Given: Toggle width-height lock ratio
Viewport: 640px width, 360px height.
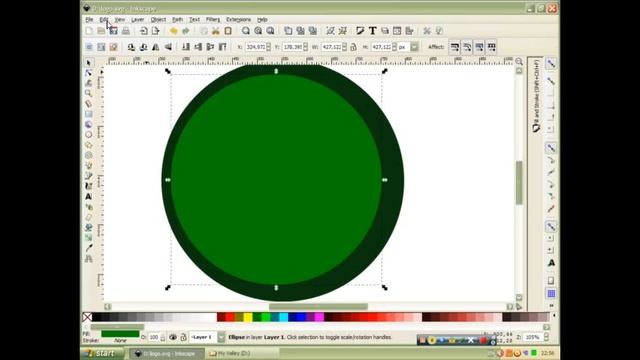Looking at the screenshot, I should 353,47.
